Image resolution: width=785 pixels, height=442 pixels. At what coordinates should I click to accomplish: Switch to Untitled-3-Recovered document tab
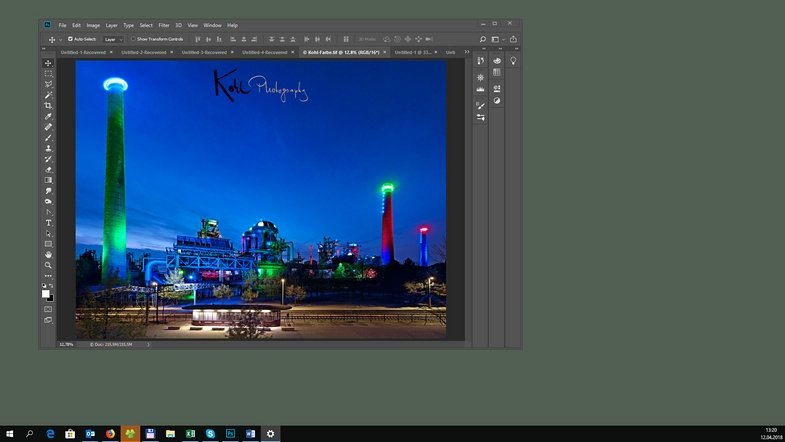(204, 52)
